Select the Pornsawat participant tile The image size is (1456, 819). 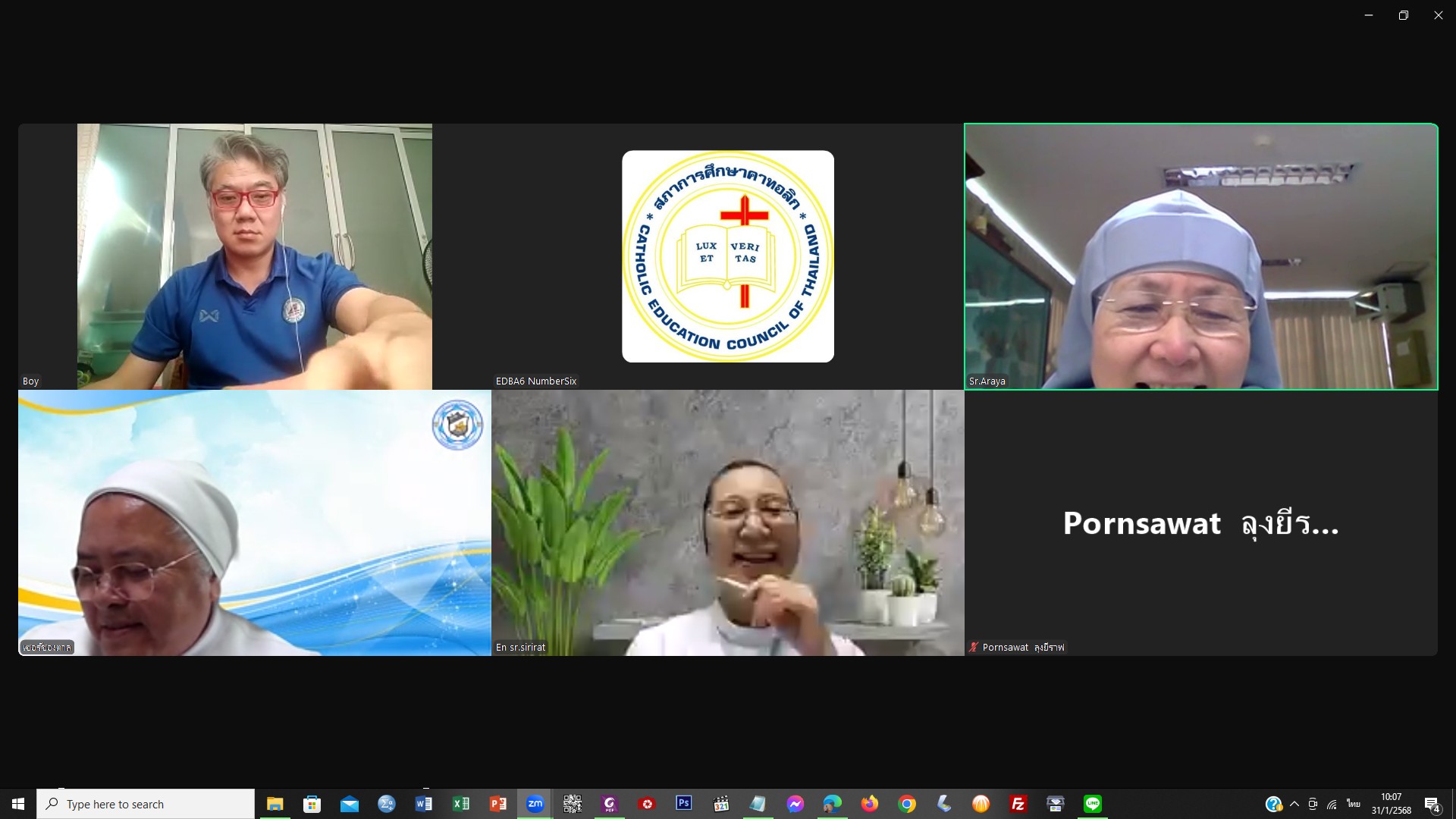click(1201, 522)
